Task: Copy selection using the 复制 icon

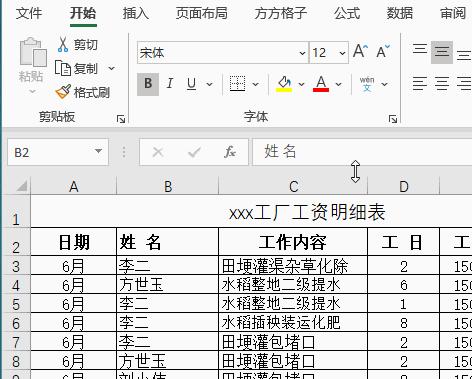Action: (63, 68)
